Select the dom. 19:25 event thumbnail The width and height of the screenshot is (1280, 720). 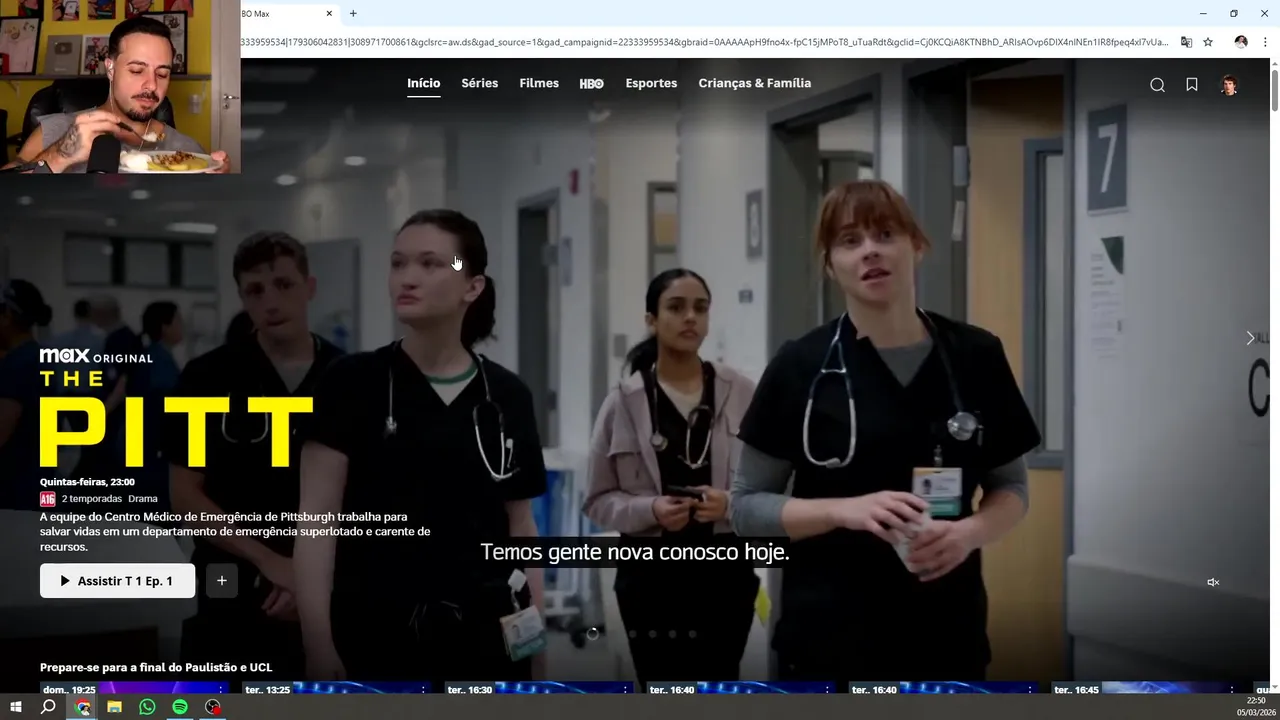(x=134, y=688)
